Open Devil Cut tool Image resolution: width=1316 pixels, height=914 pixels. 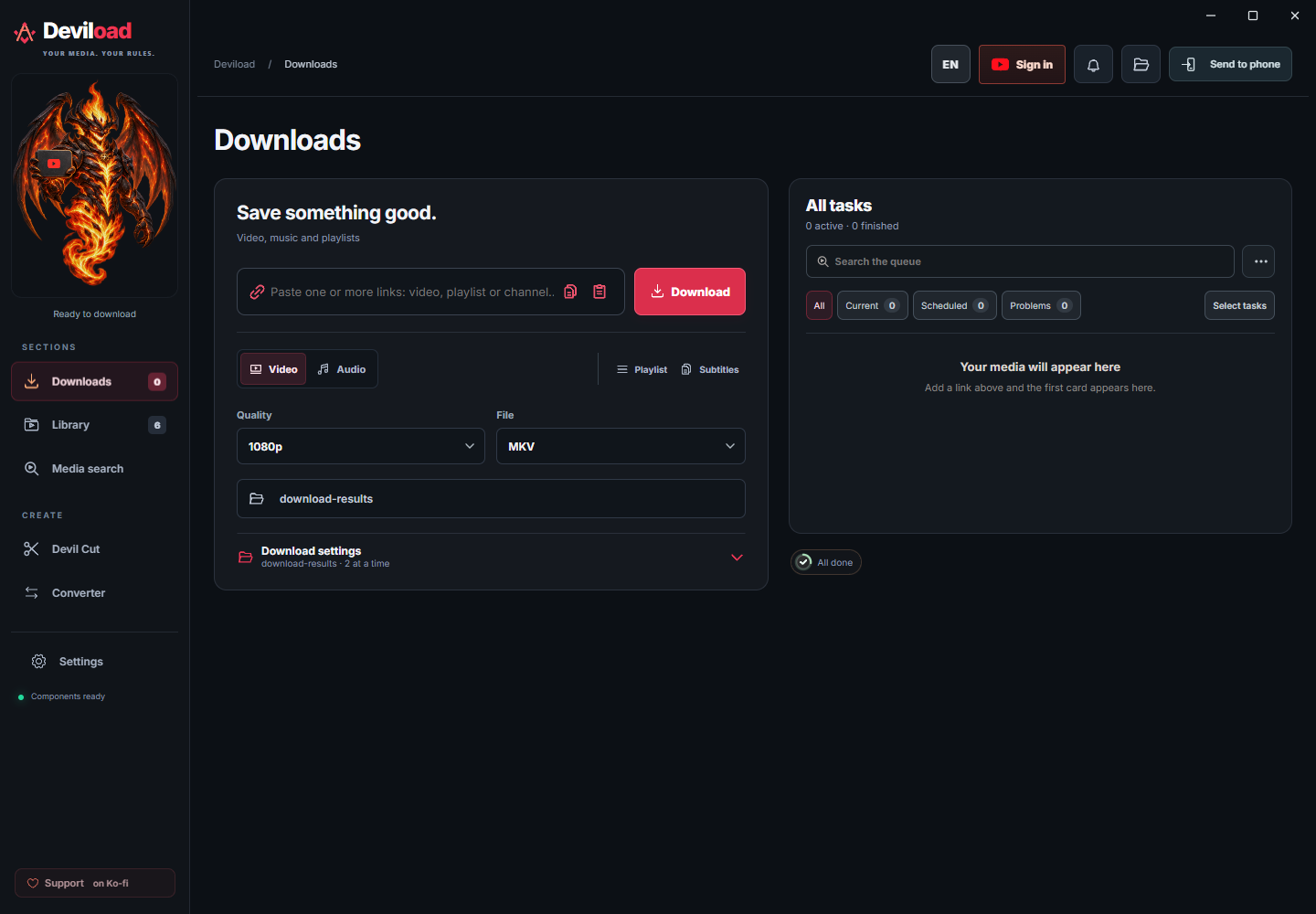click(94, 548)
